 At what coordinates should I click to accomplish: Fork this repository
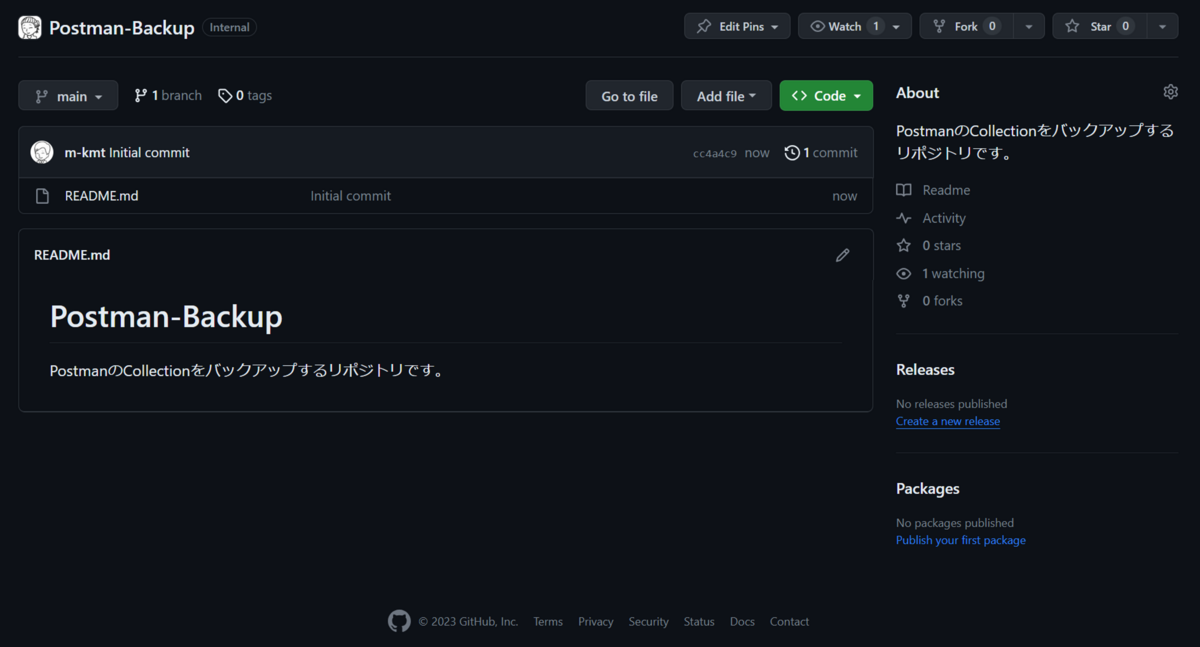(966, 26)
